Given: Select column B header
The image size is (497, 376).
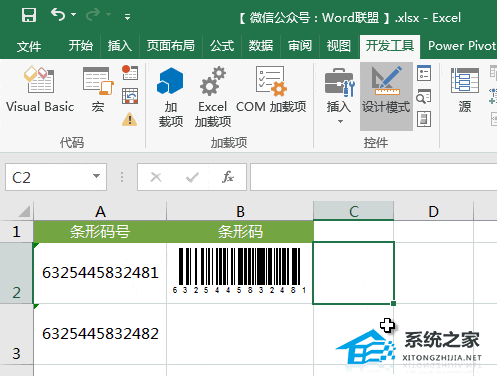Looking at the screenshot, I should pos(240,211).
